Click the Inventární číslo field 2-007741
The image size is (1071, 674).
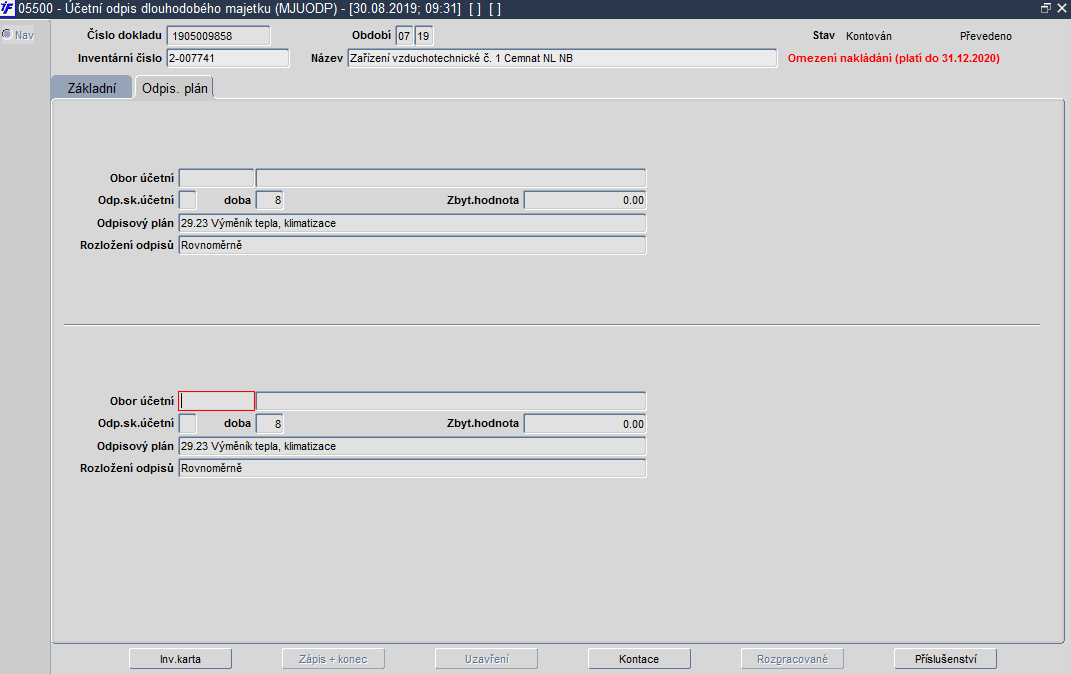click(x=228, y=58)
